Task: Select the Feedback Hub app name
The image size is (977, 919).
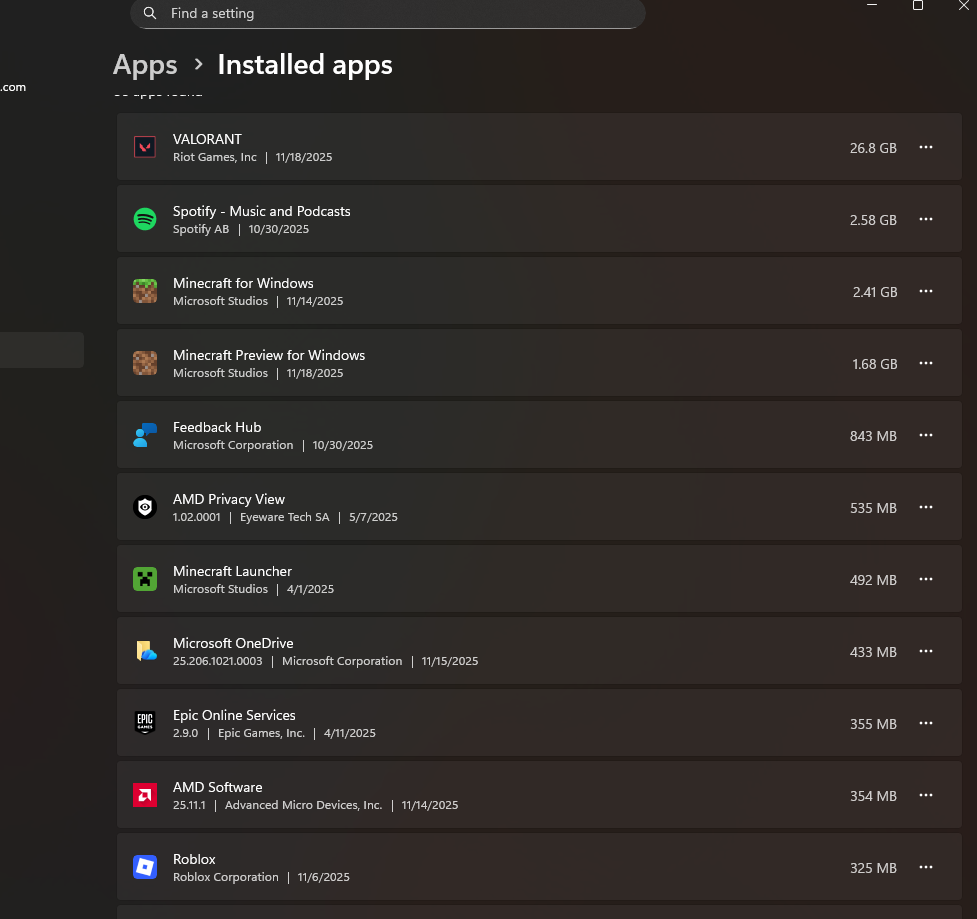Action: pos(217,427)
